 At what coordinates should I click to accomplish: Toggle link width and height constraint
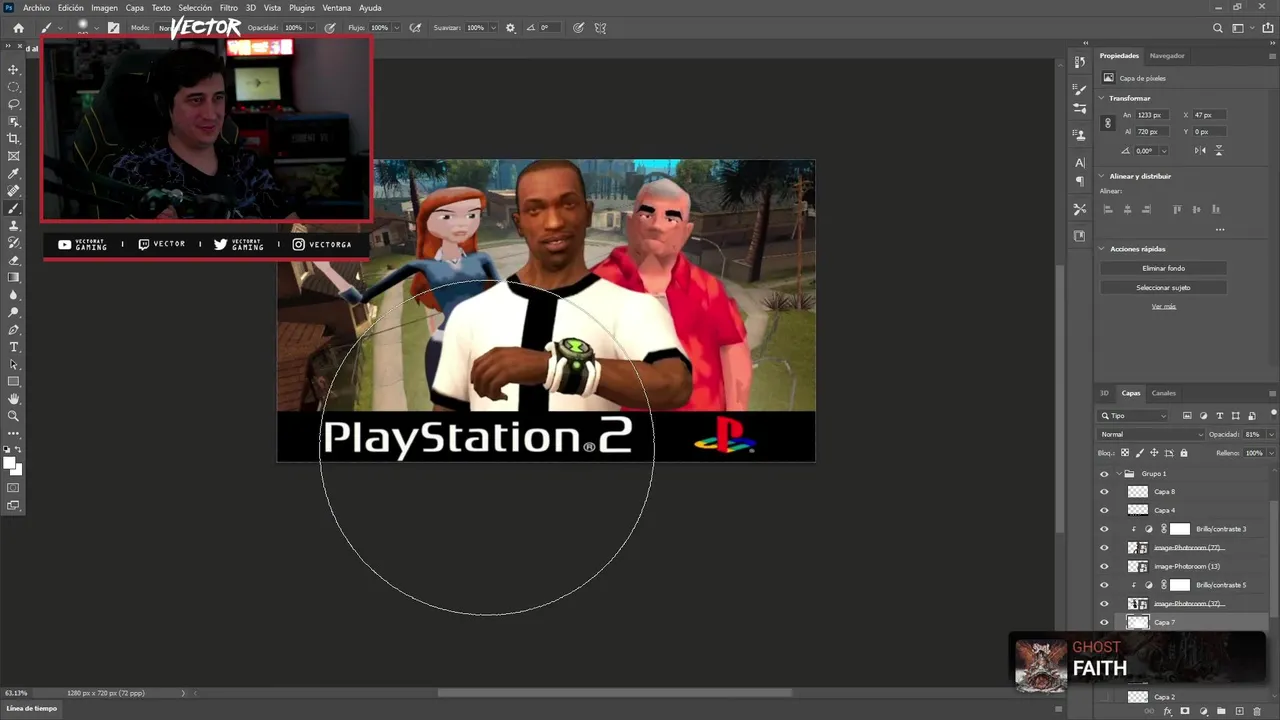pyautogui.click(x=1107, y=123)
